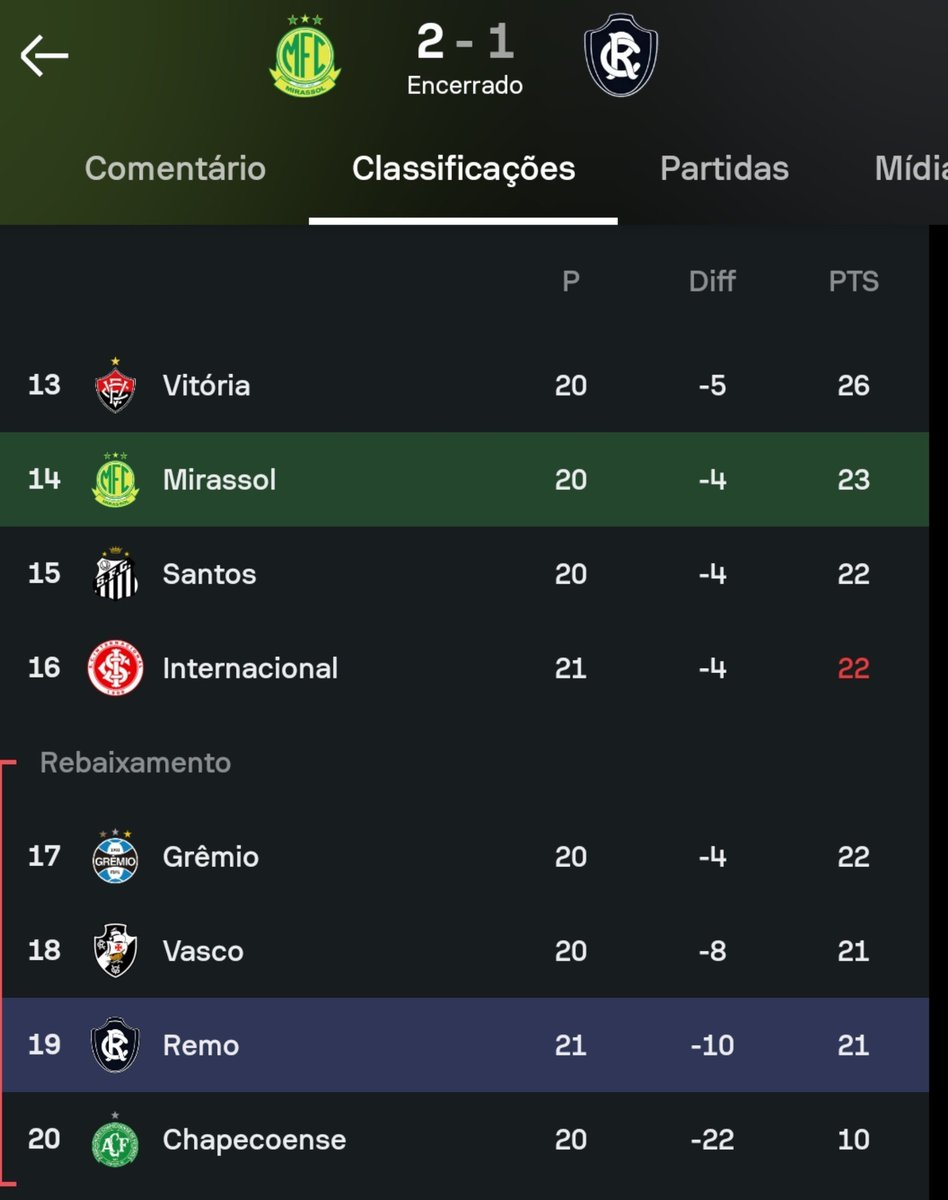Tap the back arrow icon
Screen dimensions: 948x1200
click(x=44, y=55)
